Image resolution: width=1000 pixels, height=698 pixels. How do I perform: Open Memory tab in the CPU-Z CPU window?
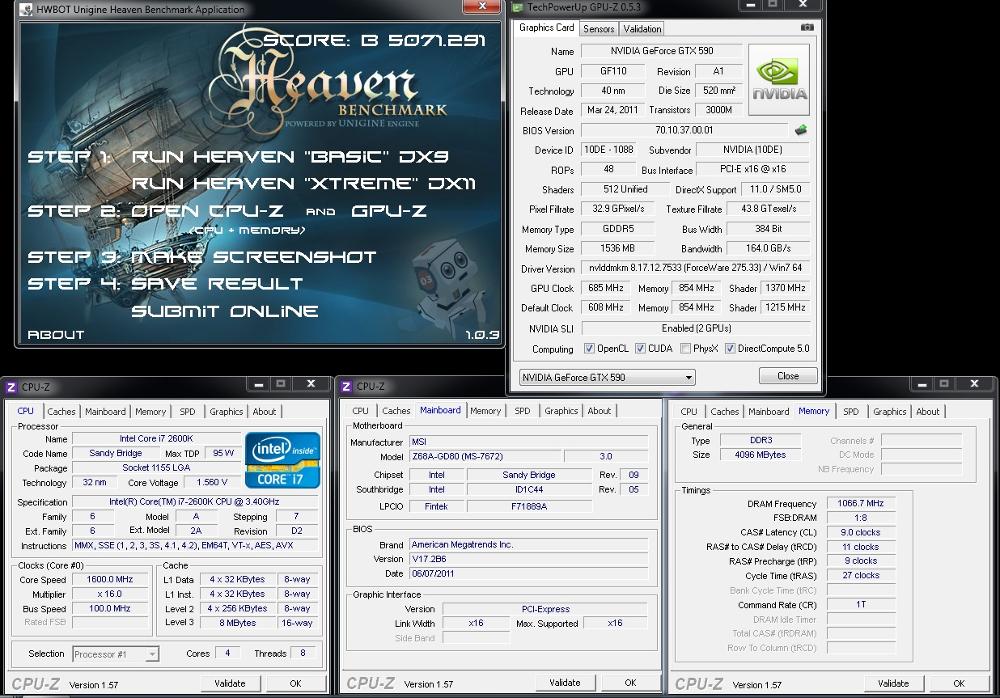point(151,412)
